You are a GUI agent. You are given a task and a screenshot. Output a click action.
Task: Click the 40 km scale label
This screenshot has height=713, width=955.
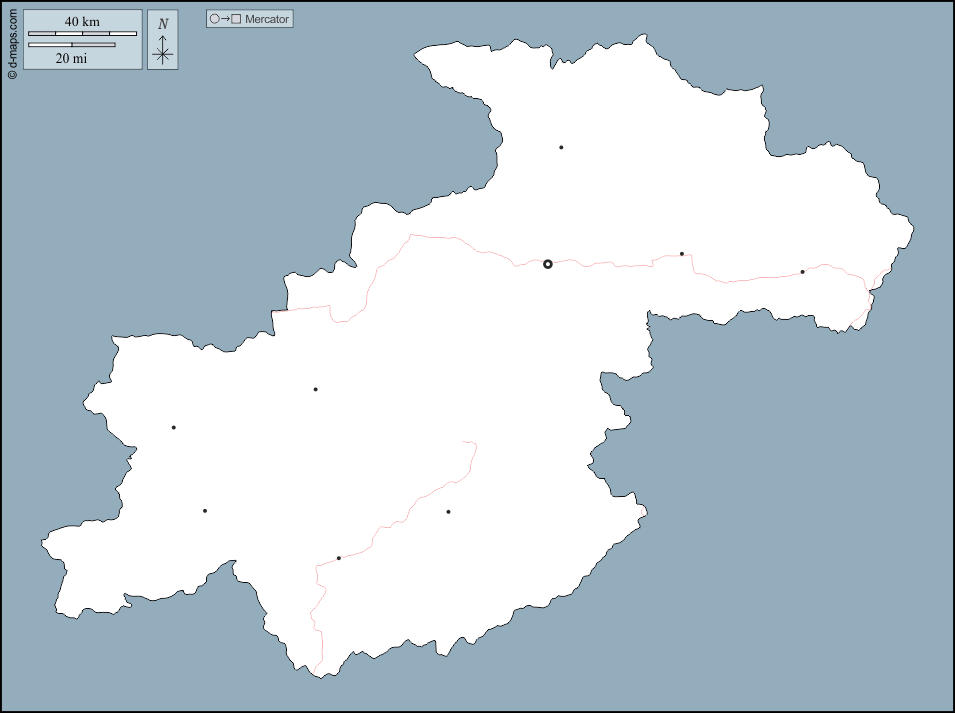click(82, 22)
